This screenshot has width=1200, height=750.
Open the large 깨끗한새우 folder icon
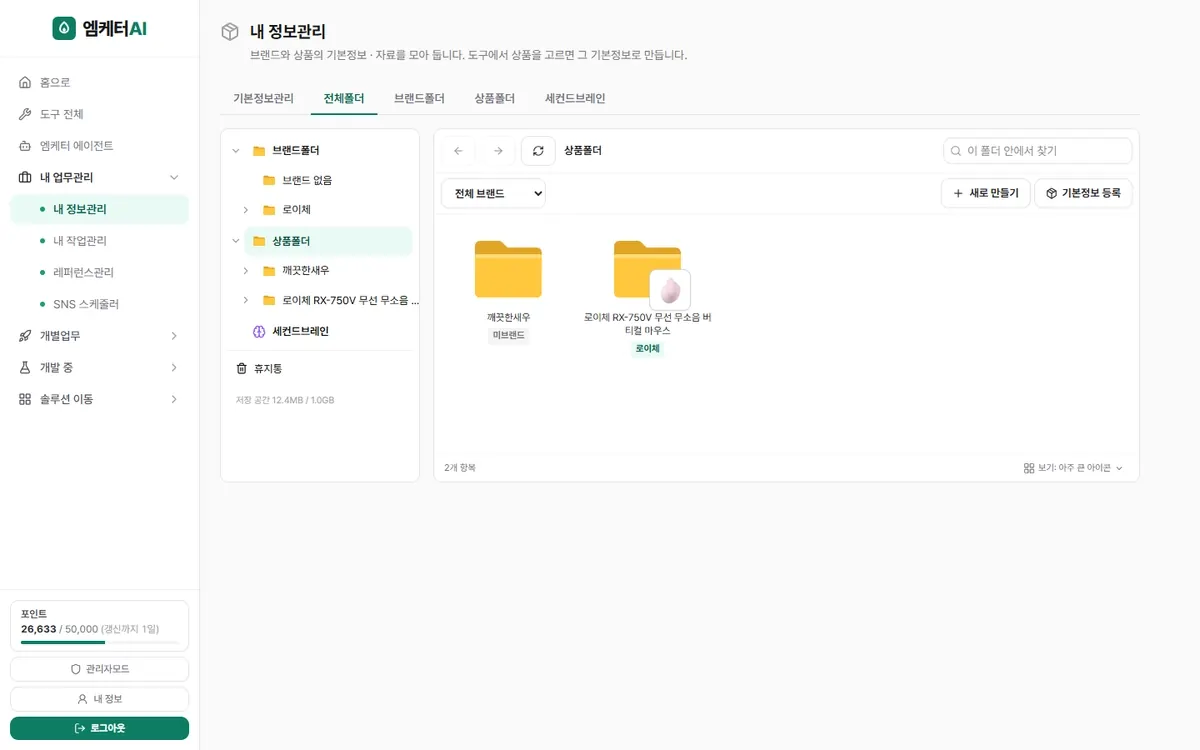click(508, 269)
